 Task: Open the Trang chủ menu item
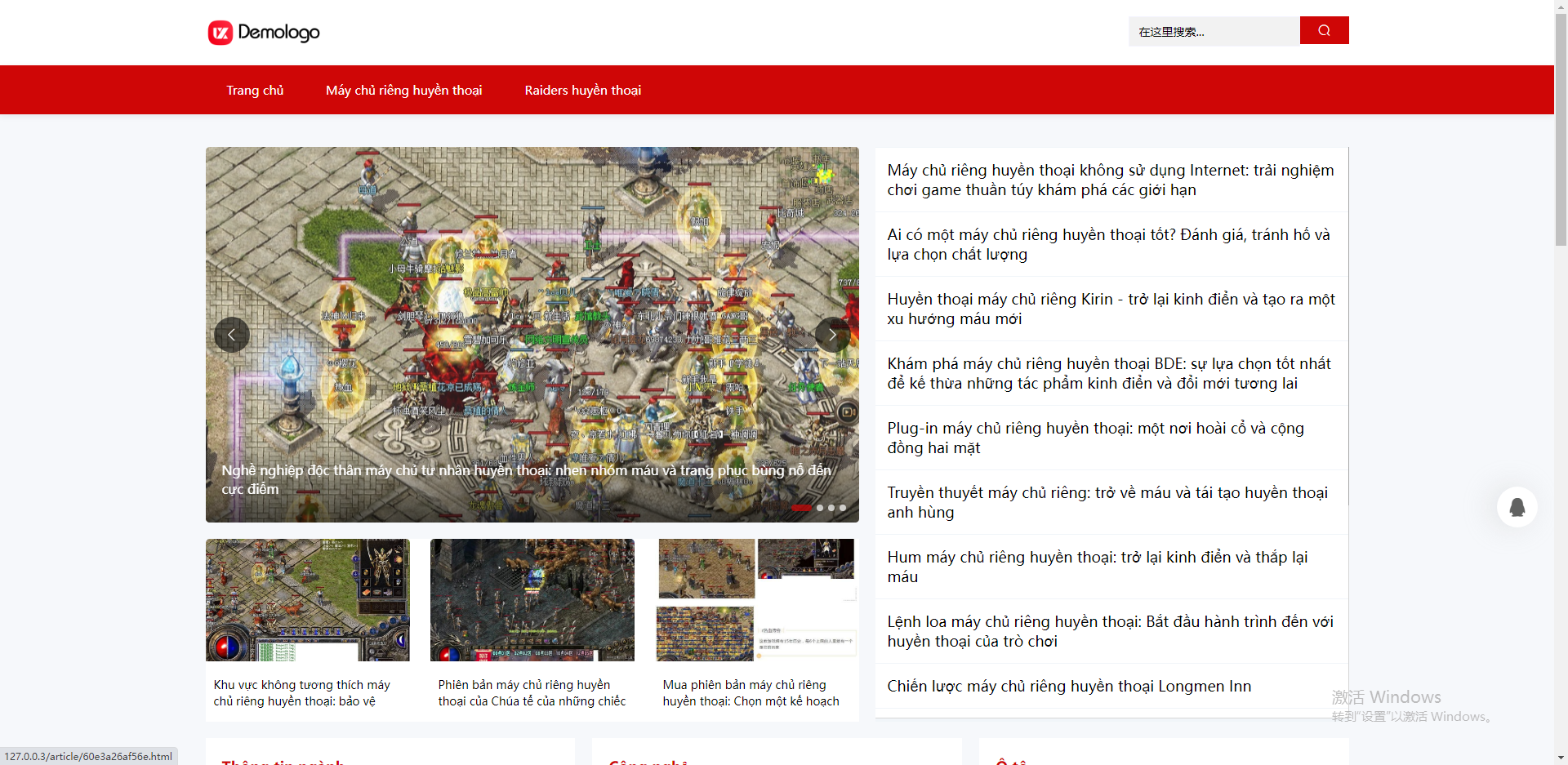point(255,91)
